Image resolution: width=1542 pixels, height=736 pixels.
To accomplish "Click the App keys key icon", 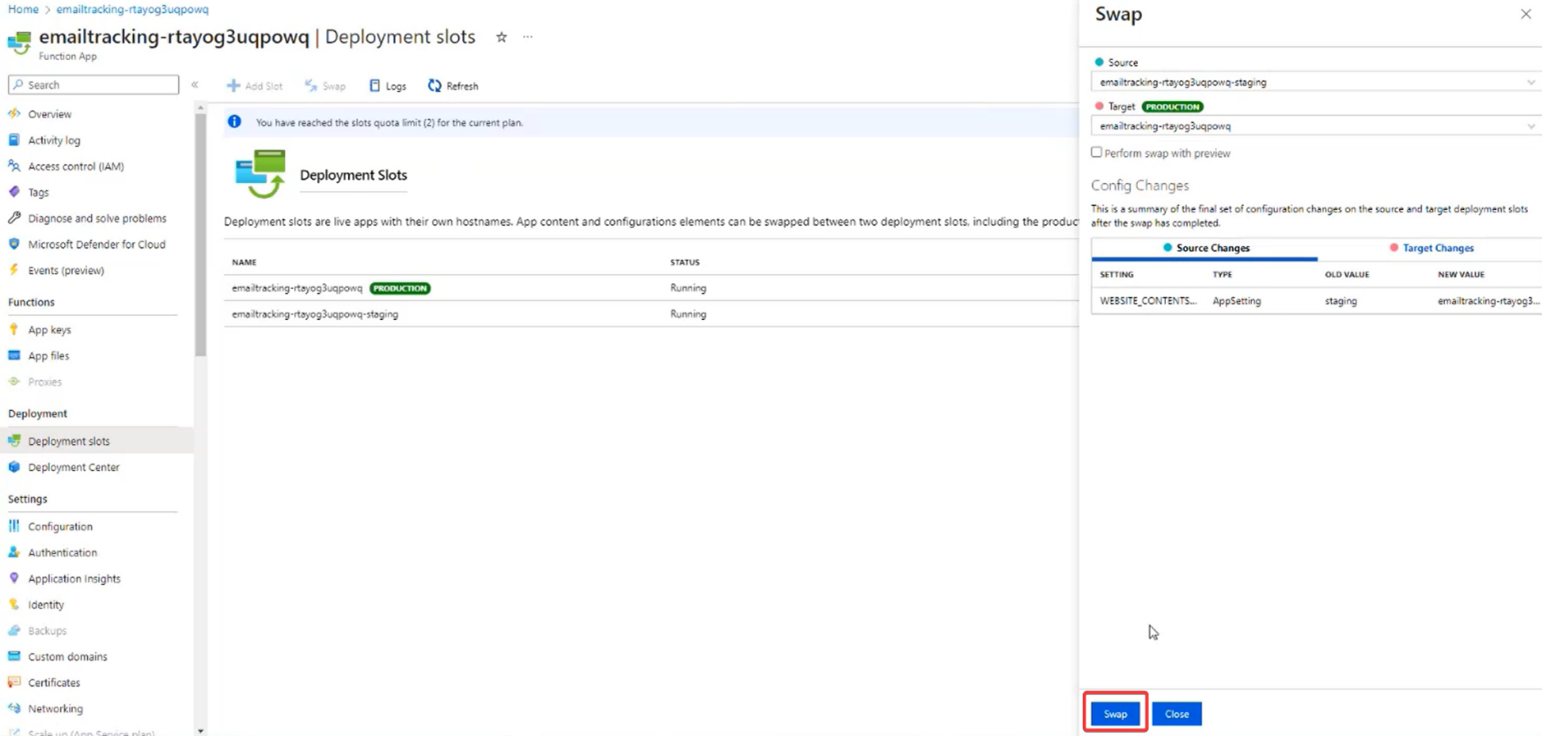I will pos(14,329).
